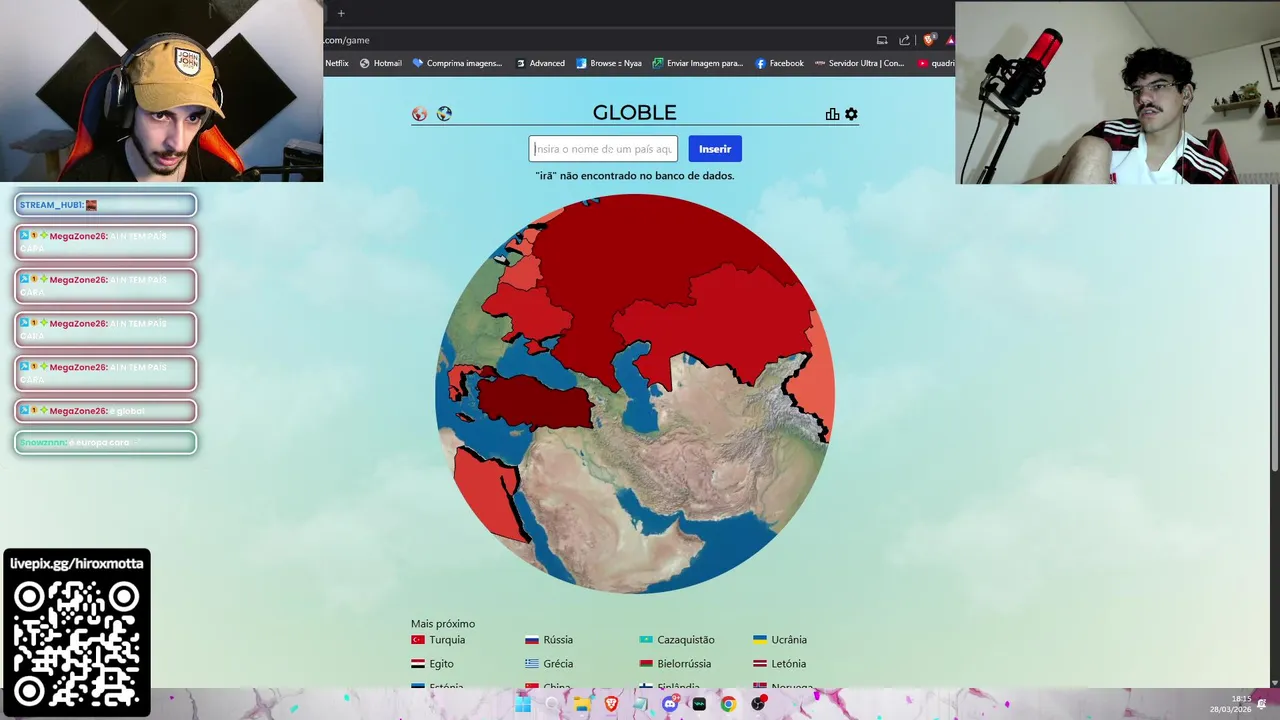Open the Notepad icon on the taskbar
The image size is (1280, 720).
pyautogui.click(x=640, y=704)
